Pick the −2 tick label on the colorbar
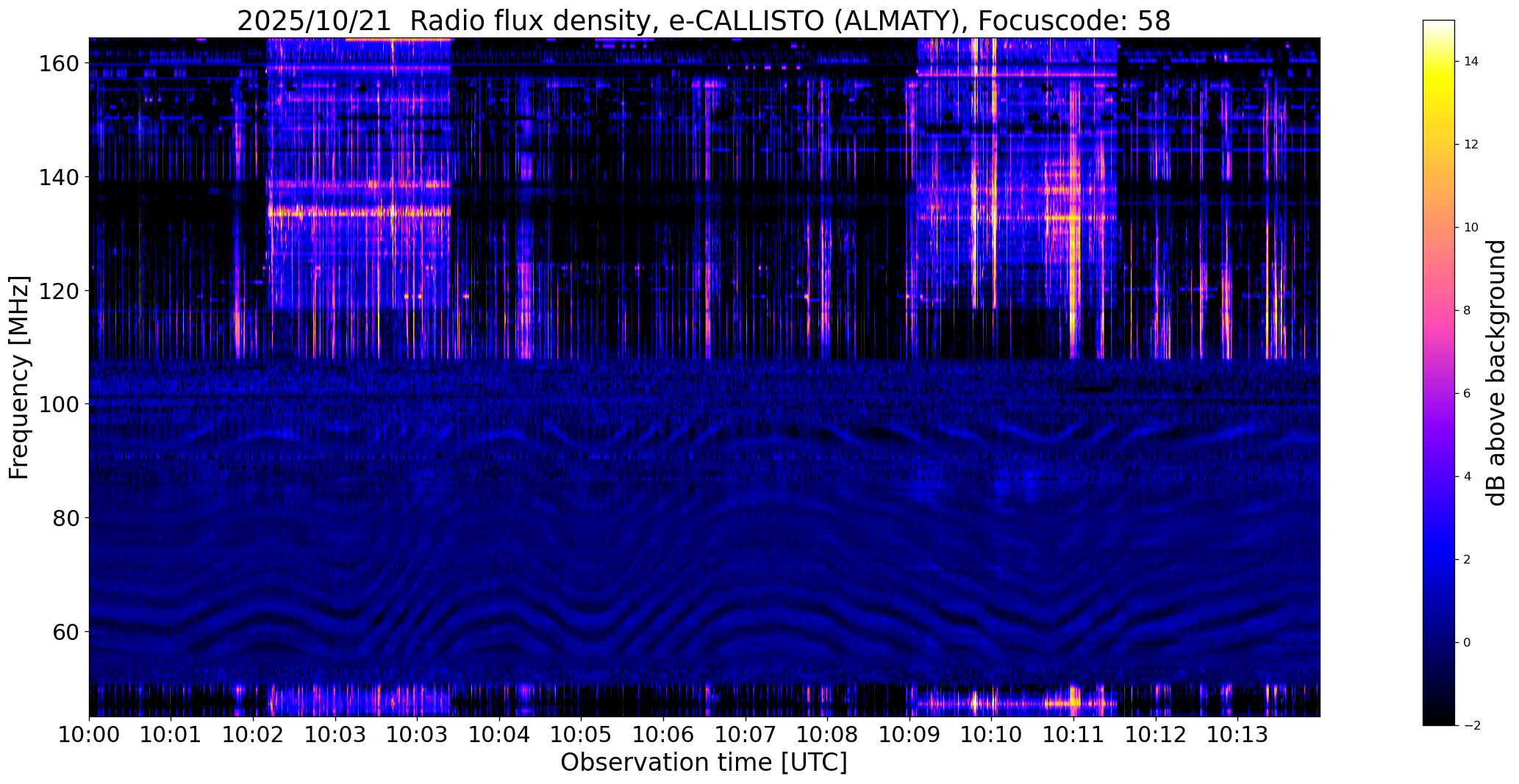The image size is (1519, 784). (x=1471, y=726)
